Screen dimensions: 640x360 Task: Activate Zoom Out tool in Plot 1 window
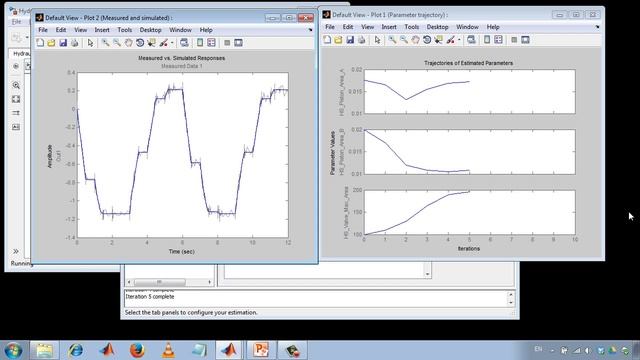[404, 40]
